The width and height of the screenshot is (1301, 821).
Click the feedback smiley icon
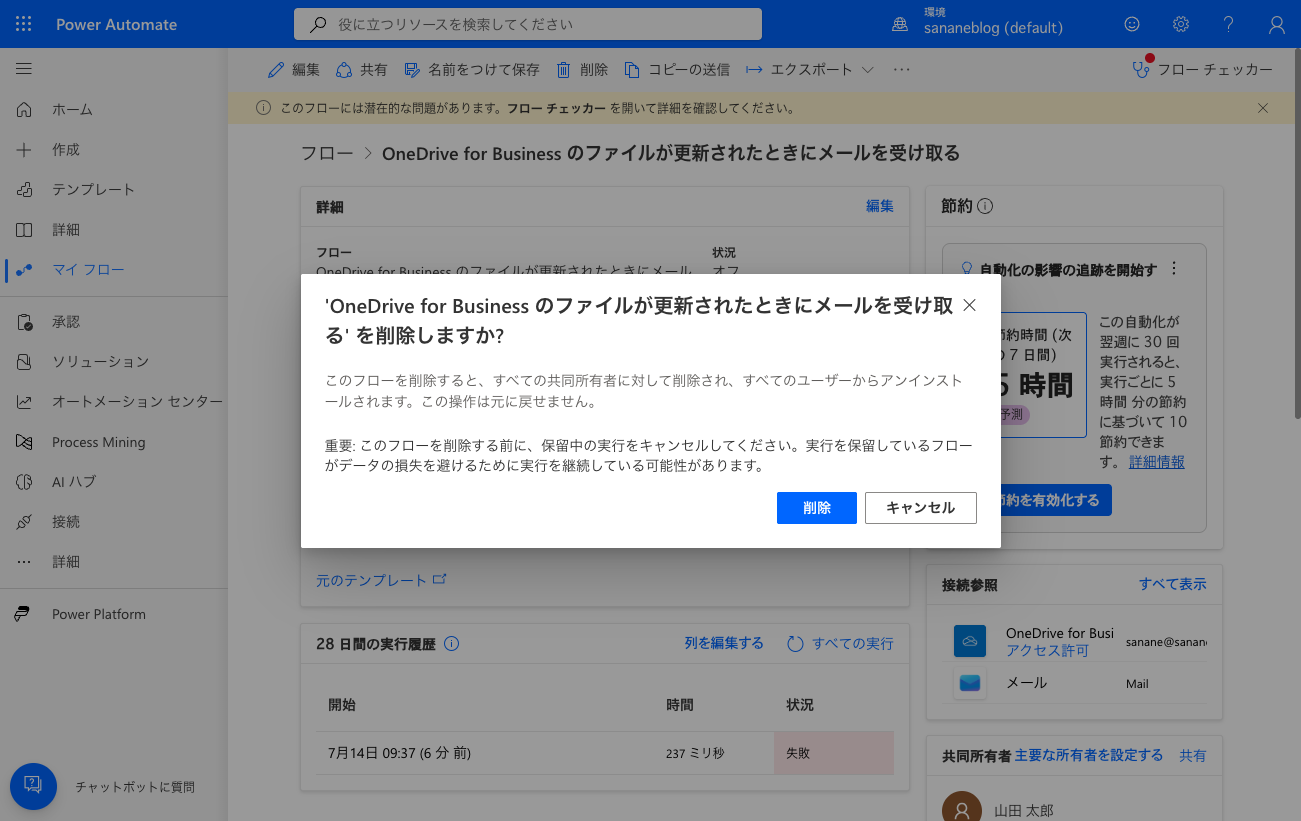point(1132,24)
